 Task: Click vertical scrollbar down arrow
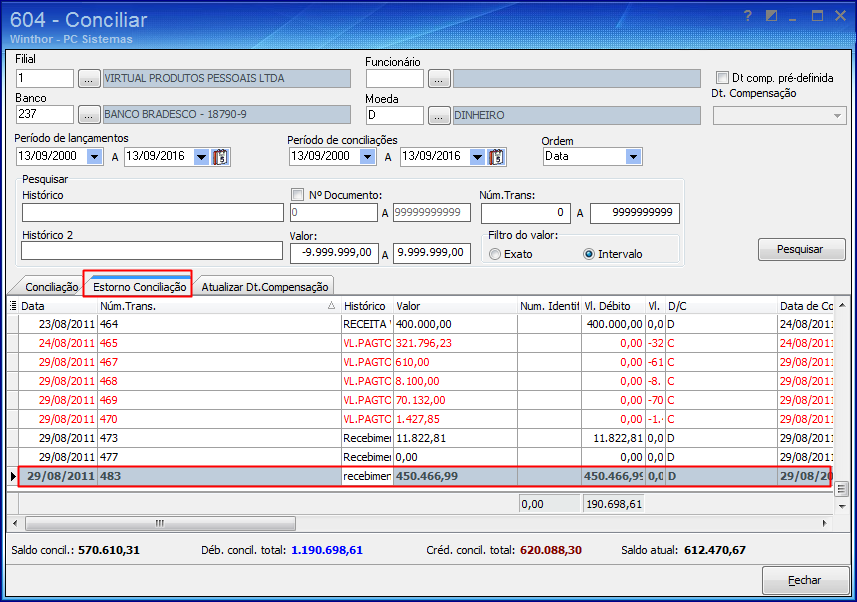pyautogui.click(x=842, y=507)
